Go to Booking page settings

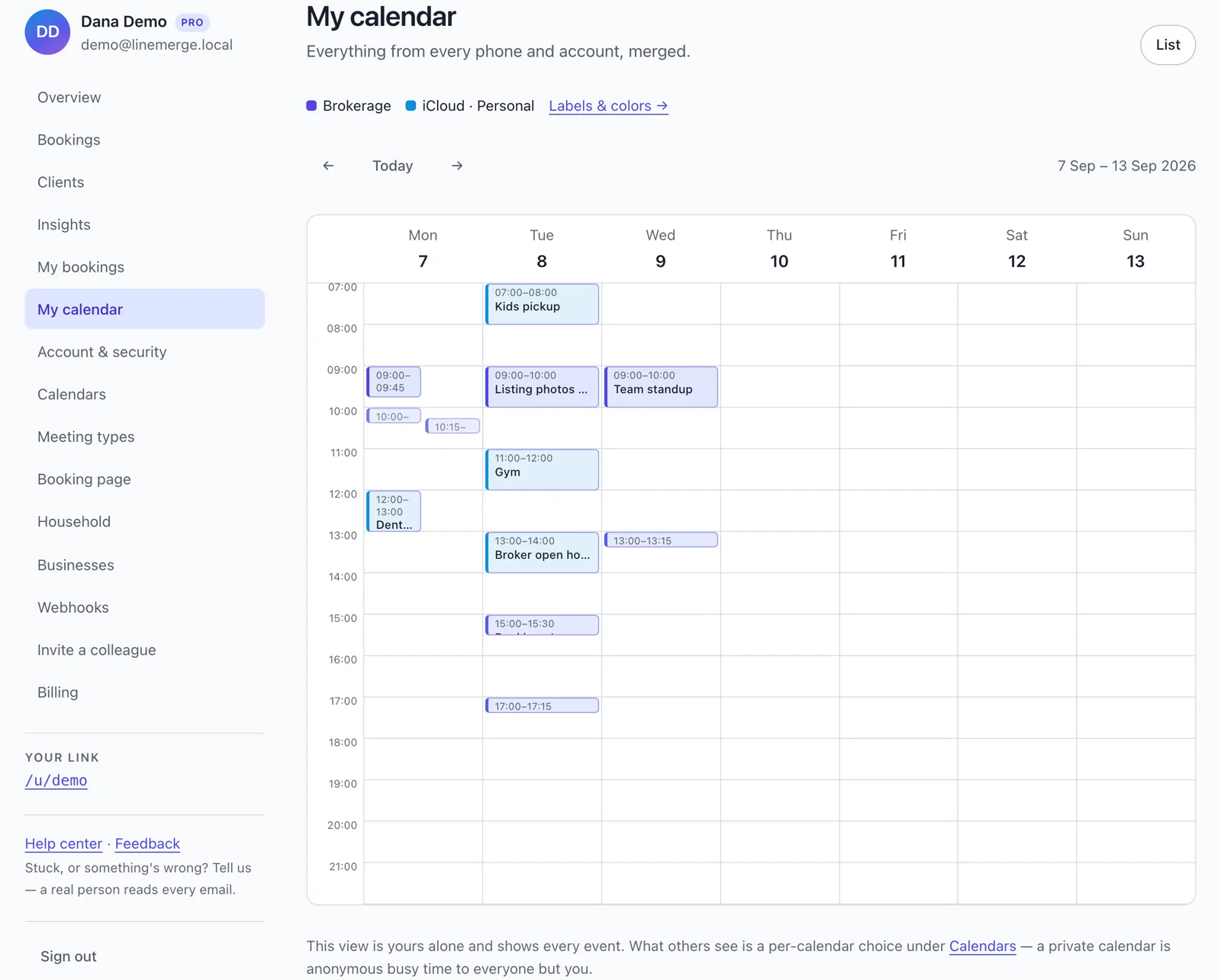145,479
